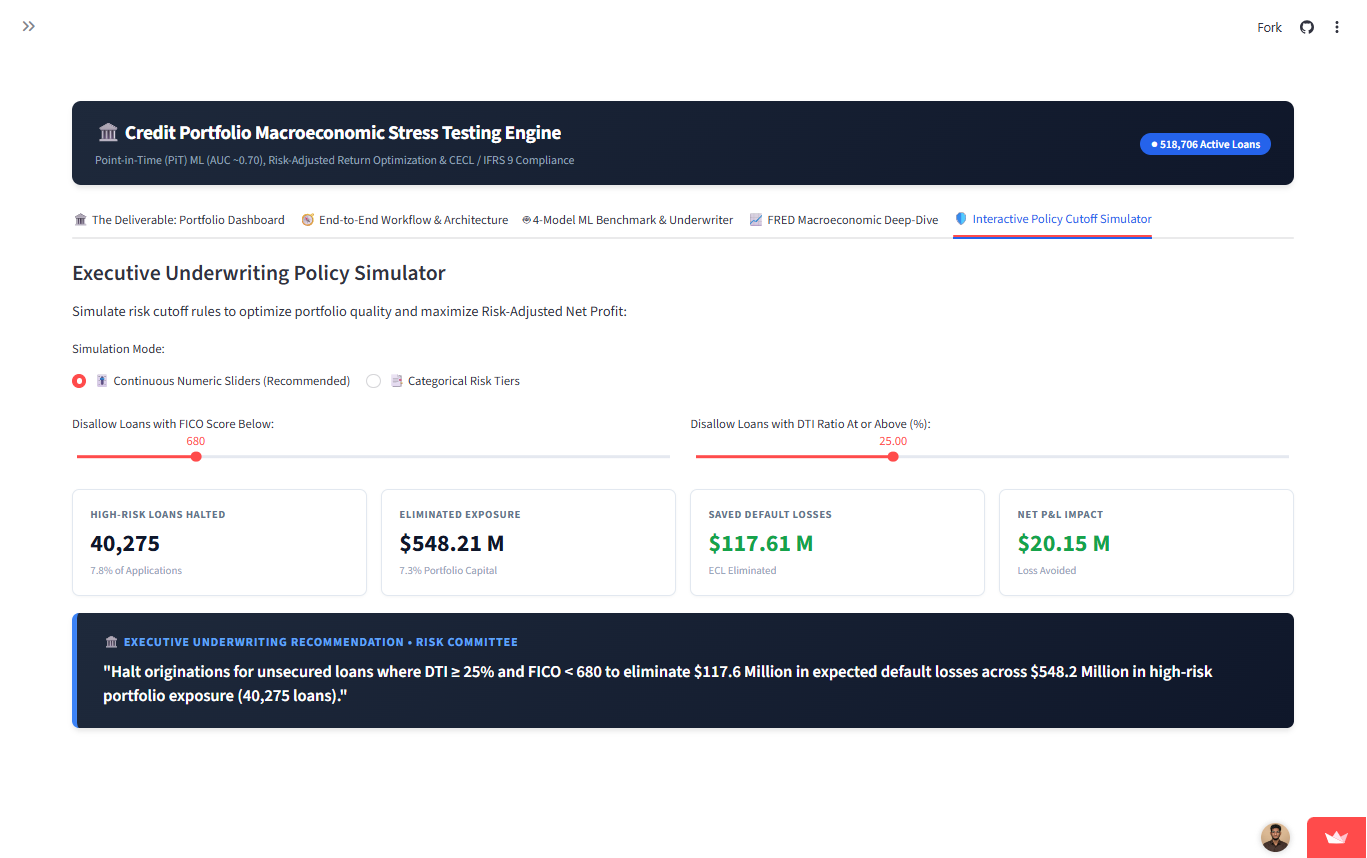Open the End-to-End Workflow & Architecture tab
The width and height of the screenshot is (1367, 858).
click(x=405, y=219)
